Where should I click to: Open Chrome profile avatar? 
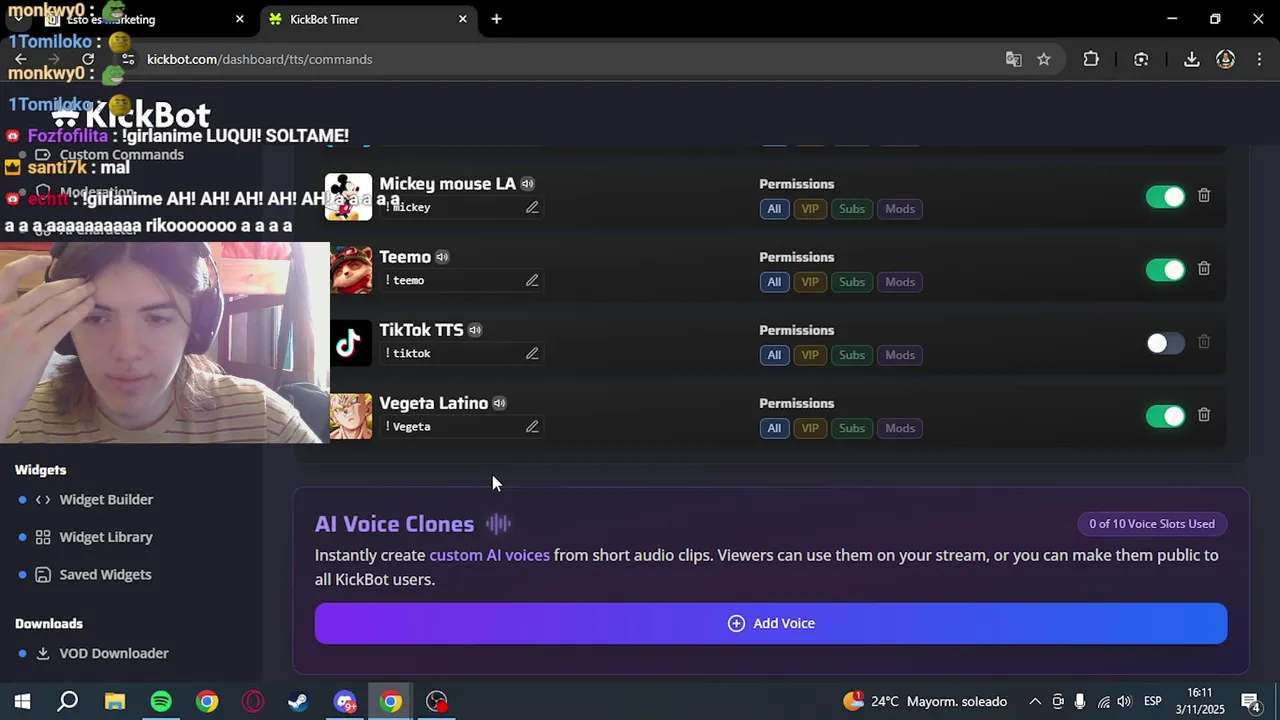1225,59
